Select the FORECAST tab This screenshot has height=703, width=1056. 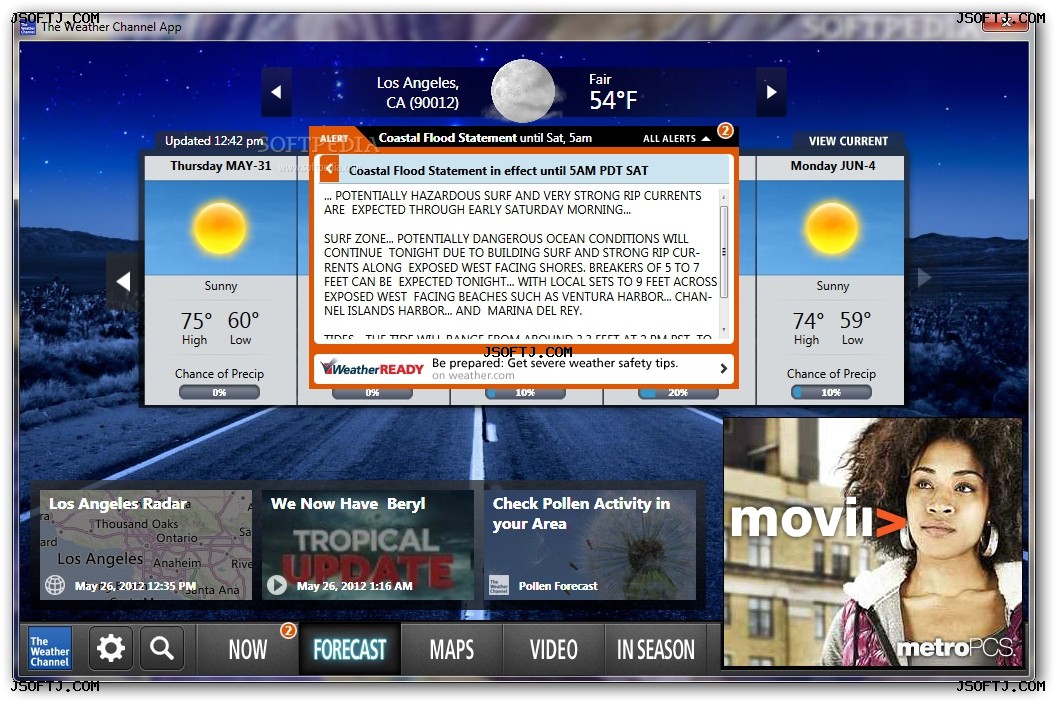pos(350,649)
